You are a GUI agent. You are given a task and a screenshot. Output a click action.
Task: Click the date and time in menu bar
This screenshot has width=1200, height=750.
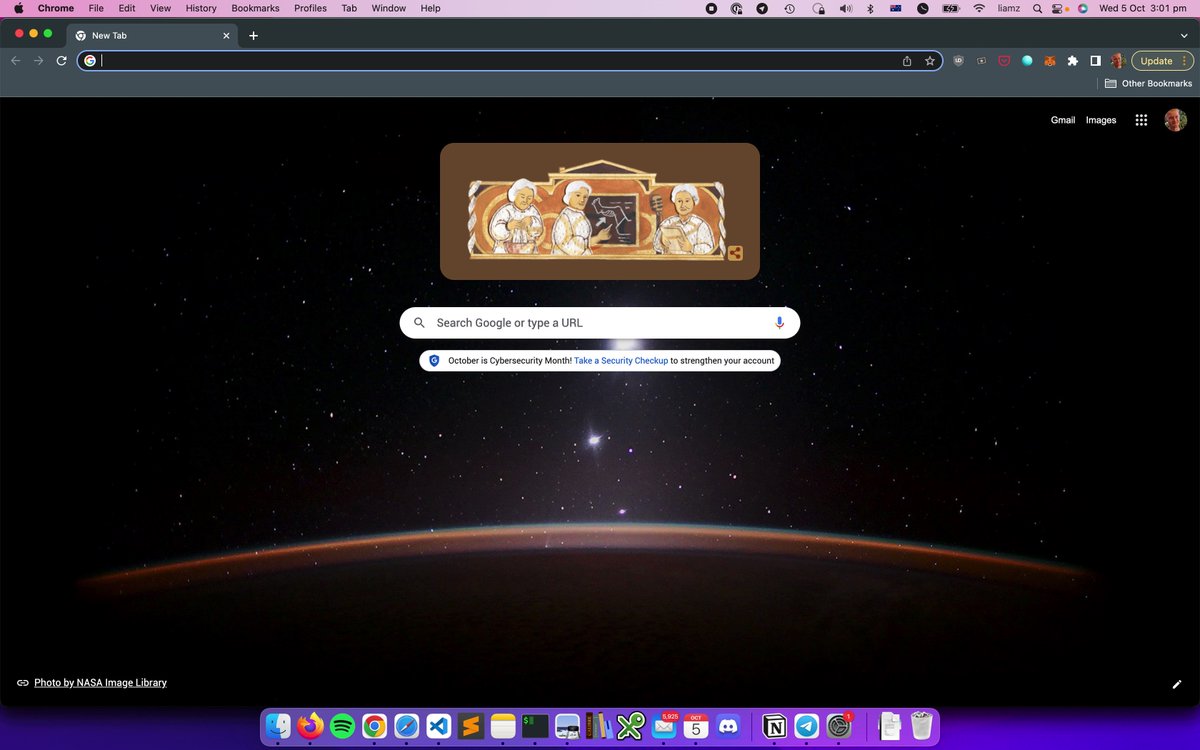1143,8
